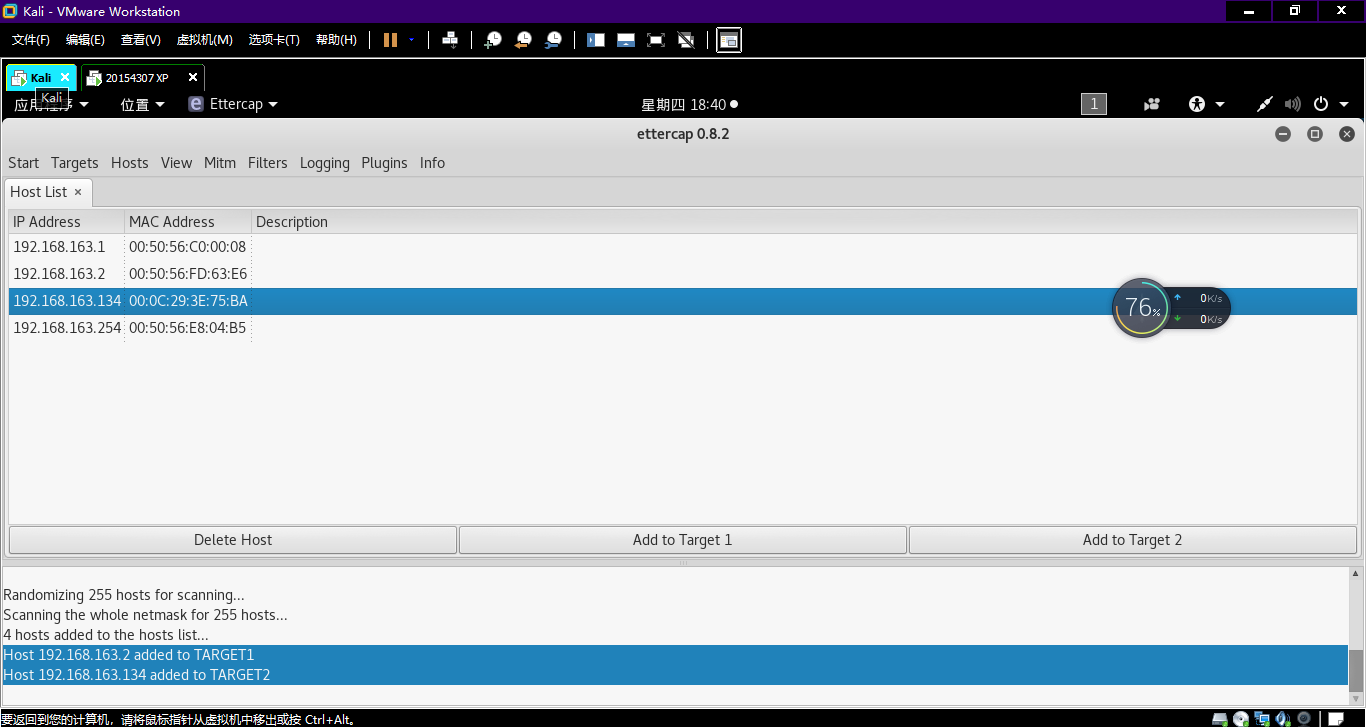The height and width of the screenshot is (728, 1366).
Task: Toggle the VMware sidebar library view
Action: (x=596, y=40)
